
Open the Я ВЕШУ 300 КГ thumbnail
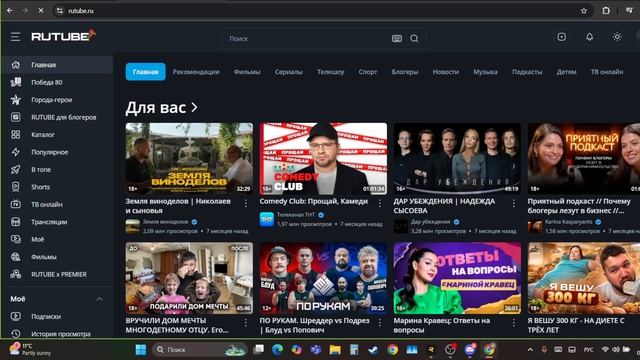(x=584, y=278)
